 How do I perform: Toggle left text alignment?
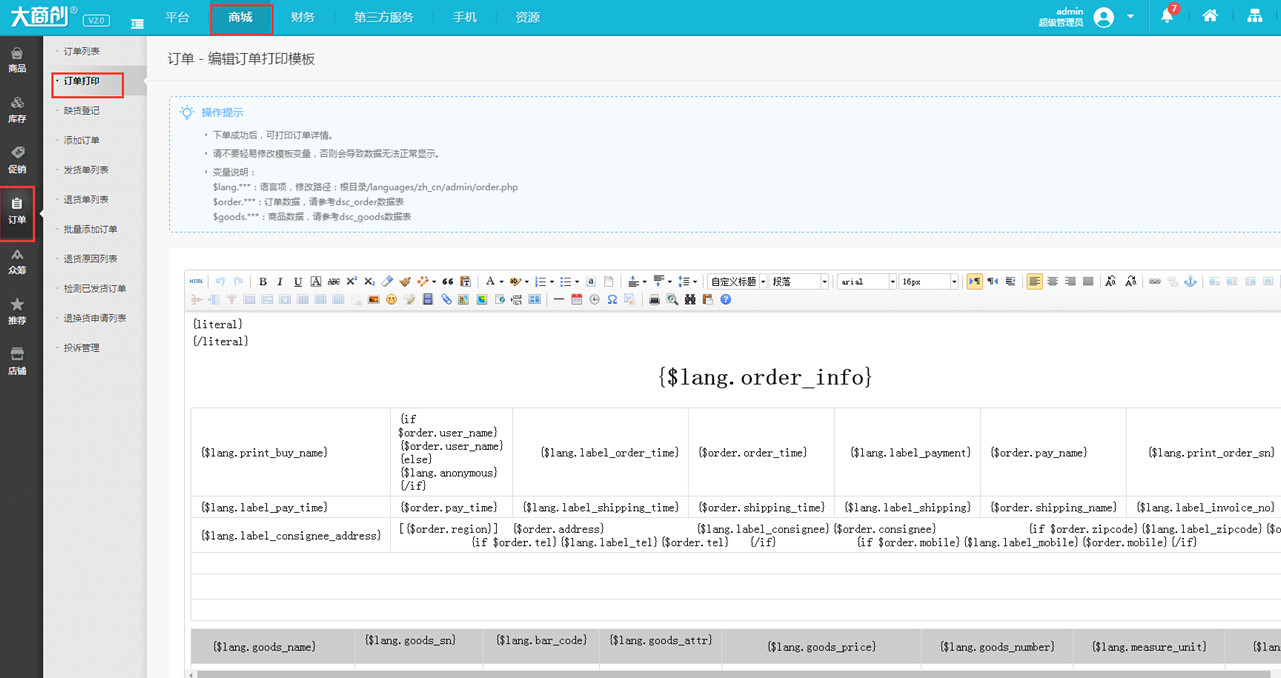click(x=1035, y=282)
